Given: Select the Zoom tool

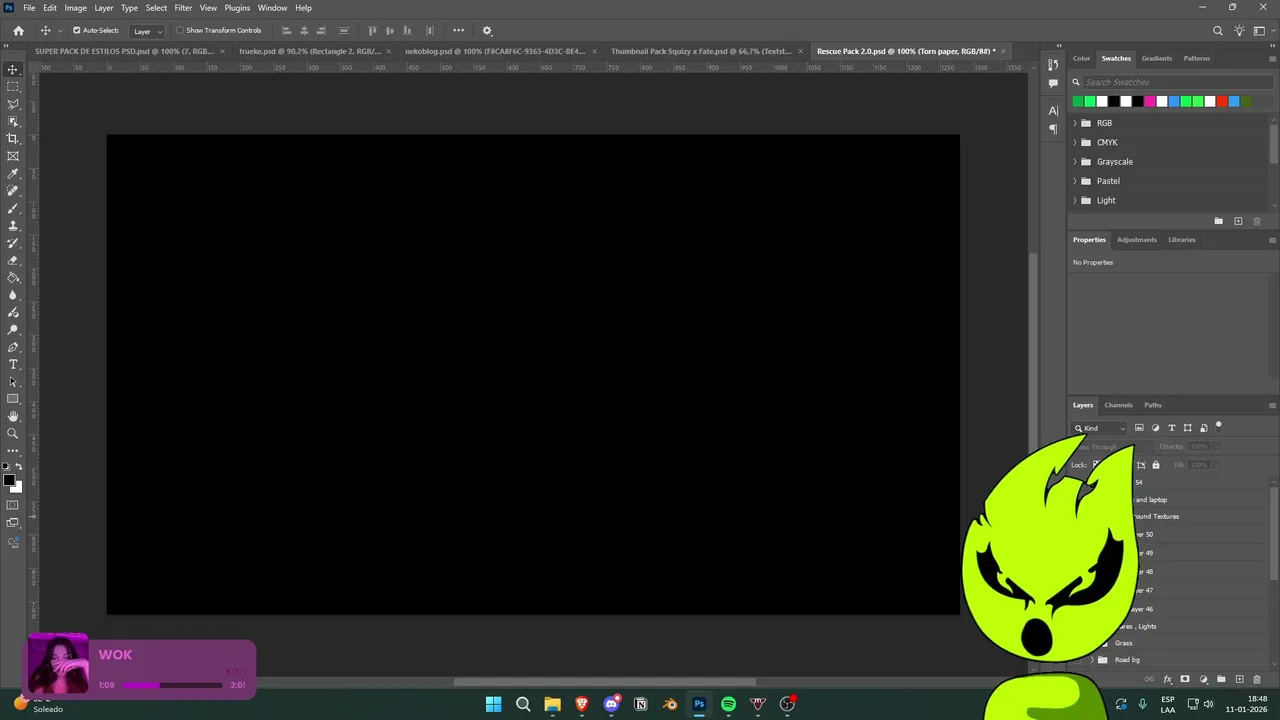Looking at the screenshot, I should 13,433.
